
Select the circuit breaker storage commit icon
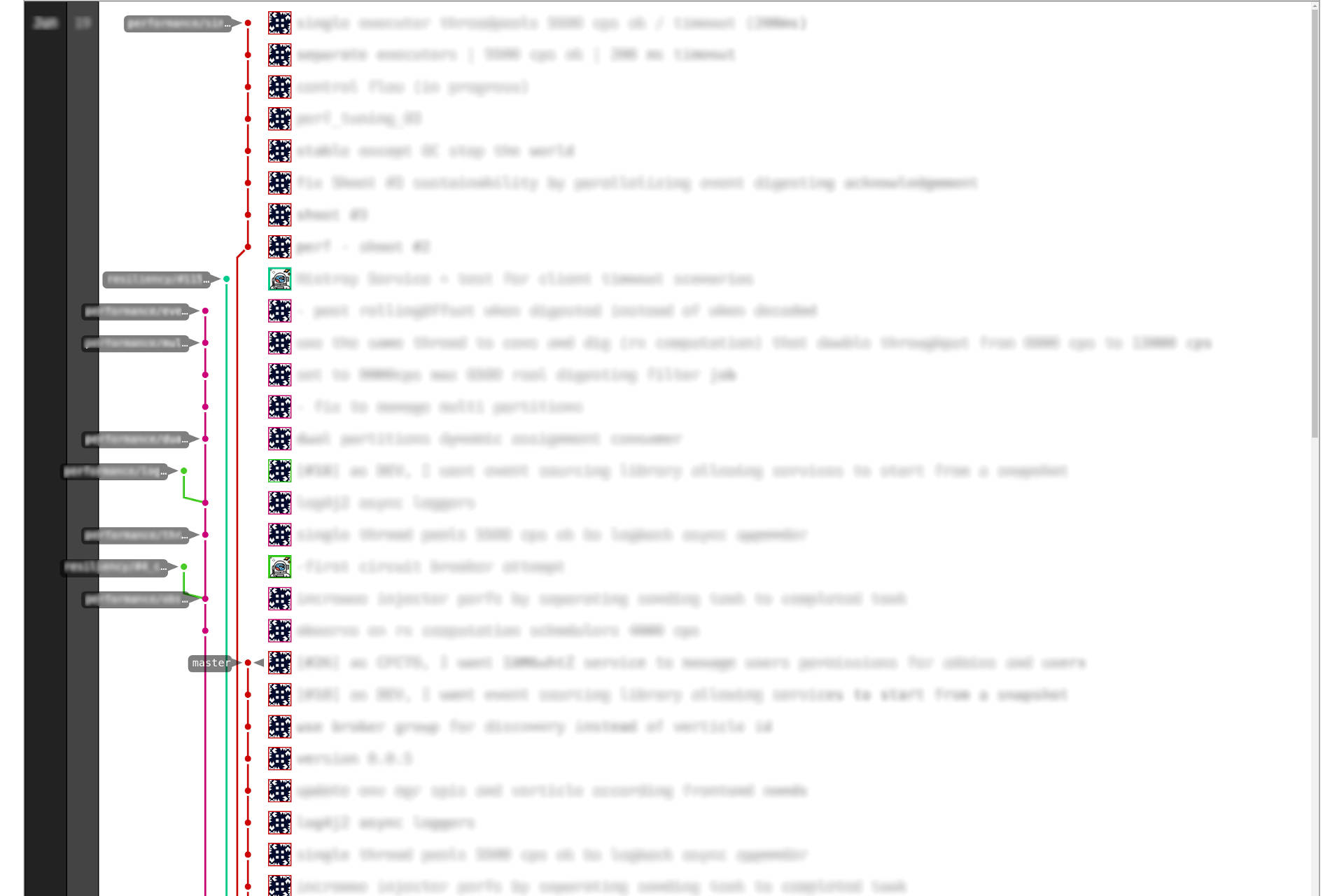[280, 567]
